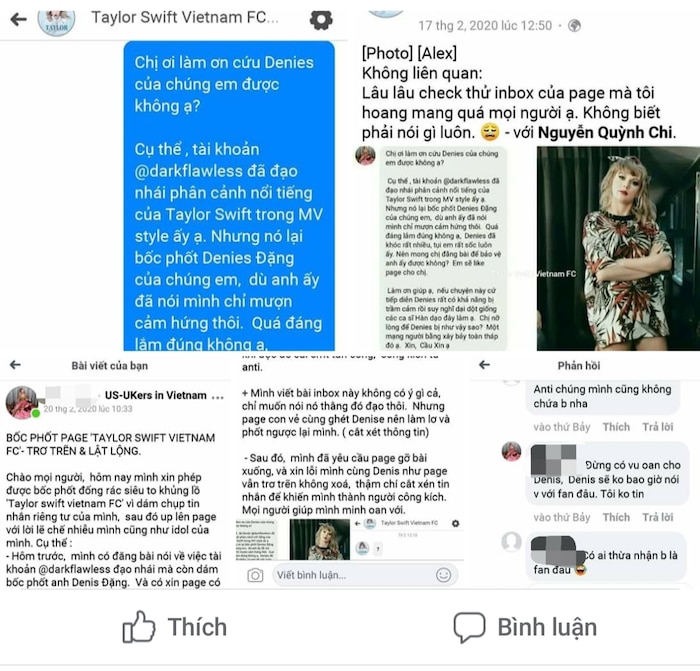Tap the back arrow beside Taylor Swift Vietnam FC
The width and height of the screenshot is (700, 671).
point(18,19)
